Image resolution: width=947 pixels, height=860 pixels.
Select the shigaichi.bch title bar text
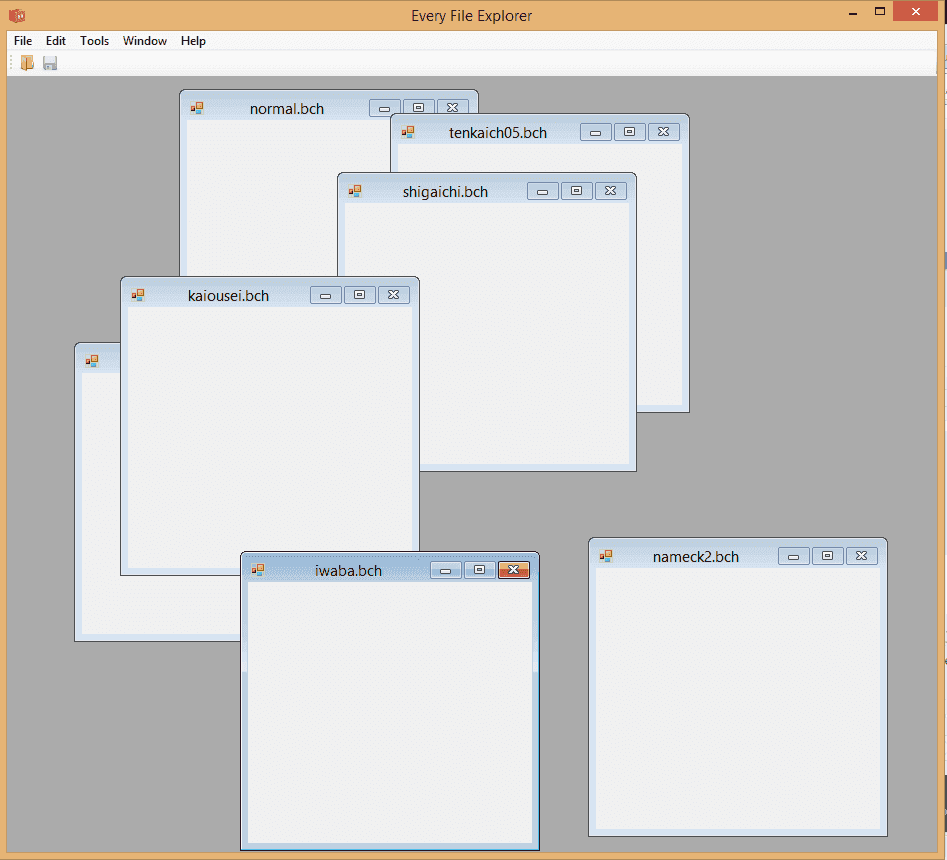point(445,192)
